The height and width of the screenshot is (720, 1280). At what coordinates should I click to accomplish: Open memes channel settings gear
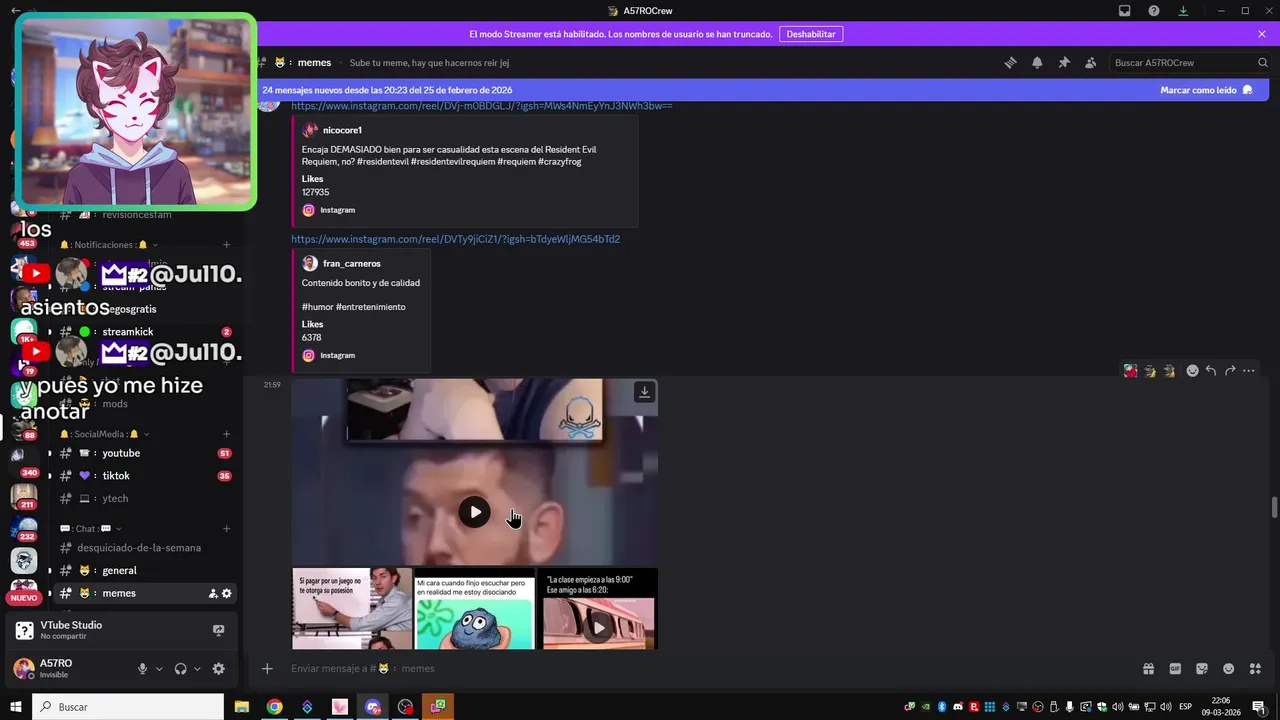tap(227, 593)
